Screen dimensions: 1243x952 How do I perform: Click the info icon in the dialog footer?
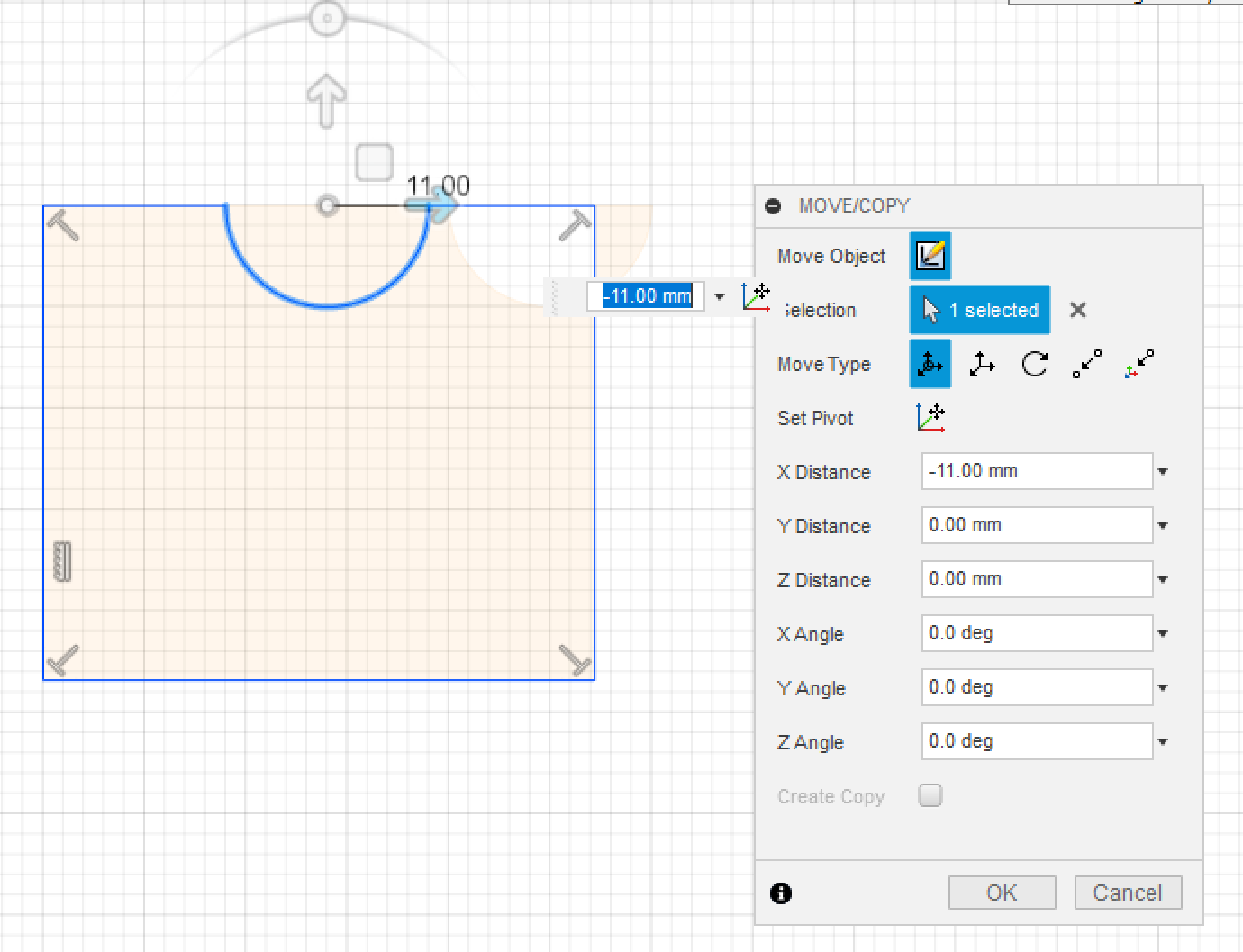click(x=780, y=893)
